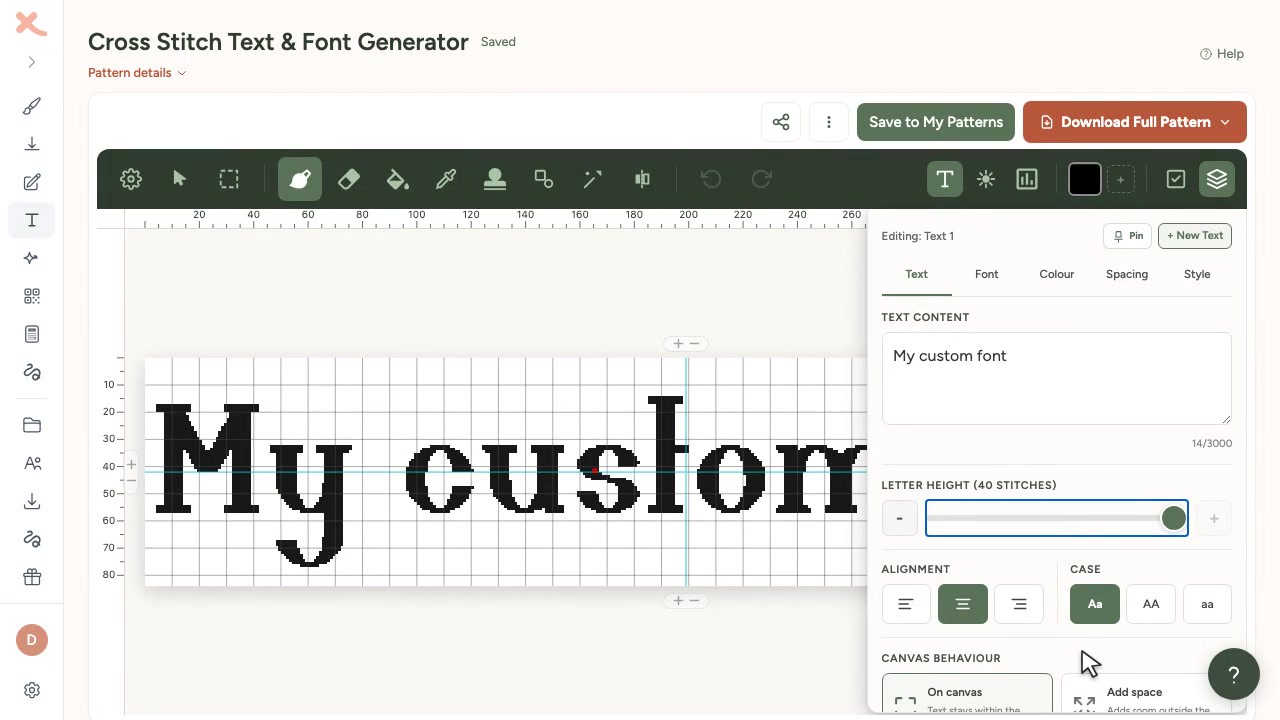Select the Style tab
1280x720 pixels.
1197,274
